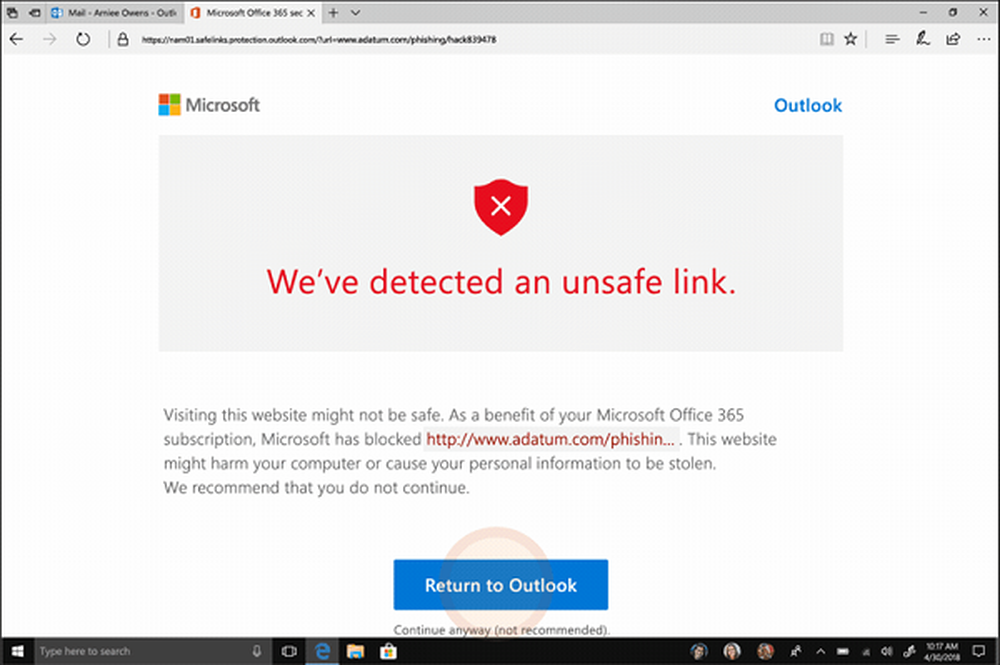Viewport: 1000px width, 665px height.
Task: Click the Windows search box
Action: tap(140, 651)
